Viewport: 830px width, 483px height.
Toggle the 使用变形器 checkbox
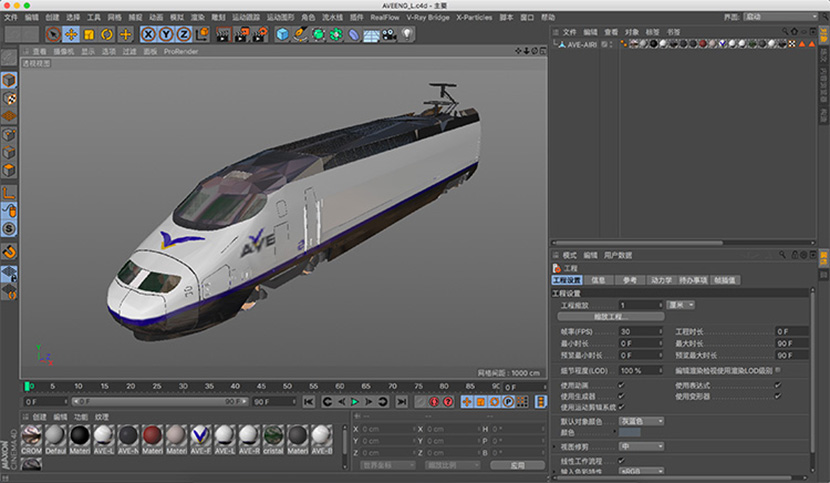click(778, 396)
